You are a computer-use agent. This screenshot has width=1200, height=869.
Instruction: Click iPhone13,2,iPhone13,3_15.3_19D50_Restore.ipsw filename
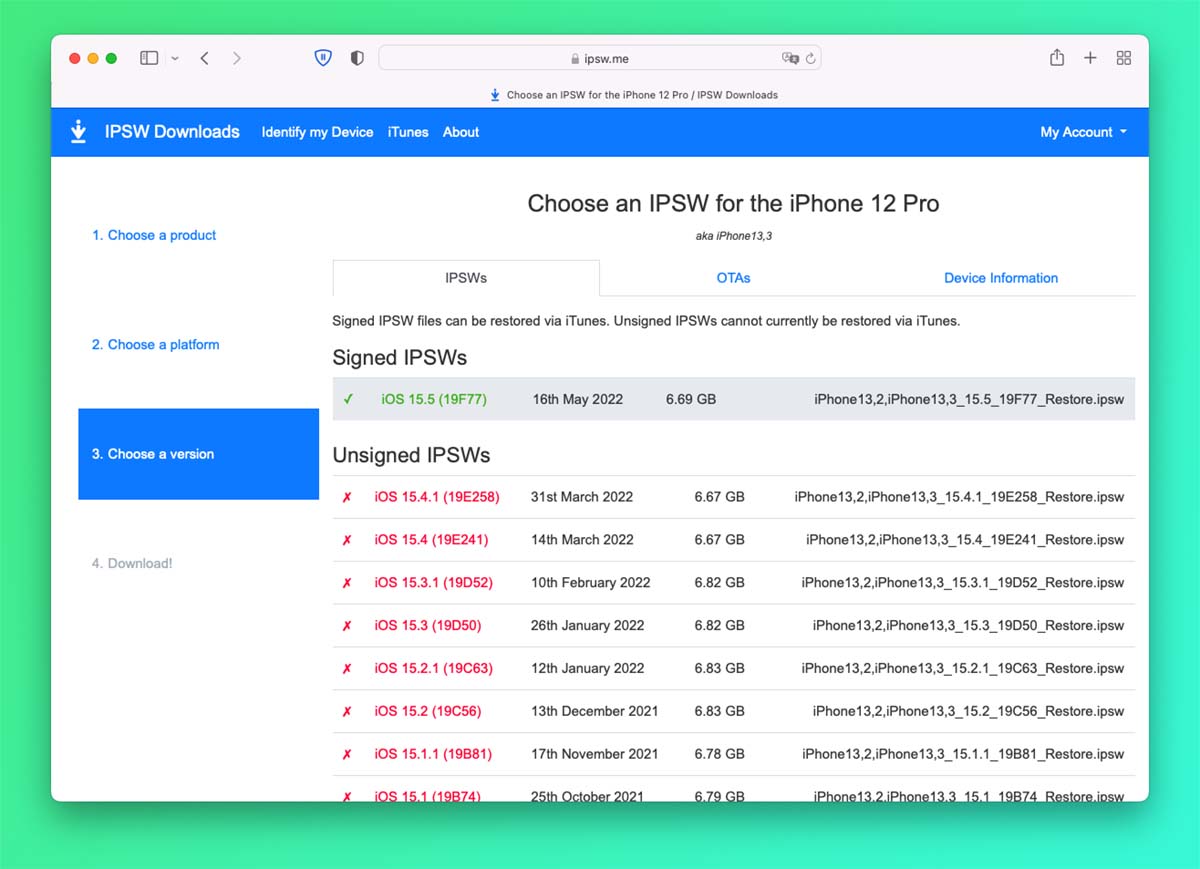pos(968,626)
